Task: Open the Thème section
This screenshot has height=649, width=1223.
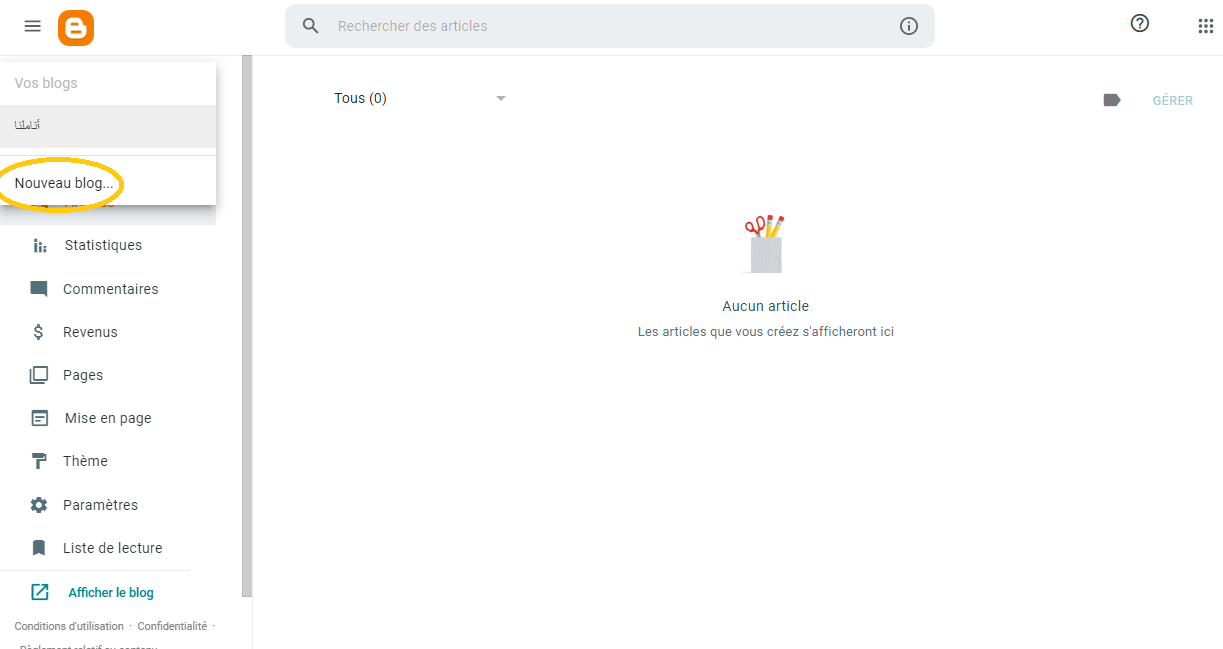Action: tap(85, 461)
